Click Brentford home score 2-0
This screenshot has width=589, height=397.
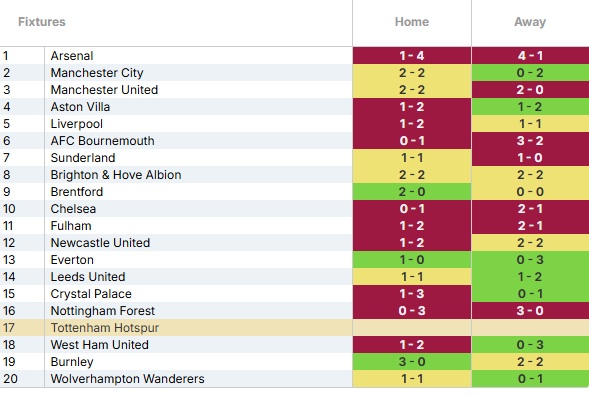pyautogui.click(x=412, y=192)
